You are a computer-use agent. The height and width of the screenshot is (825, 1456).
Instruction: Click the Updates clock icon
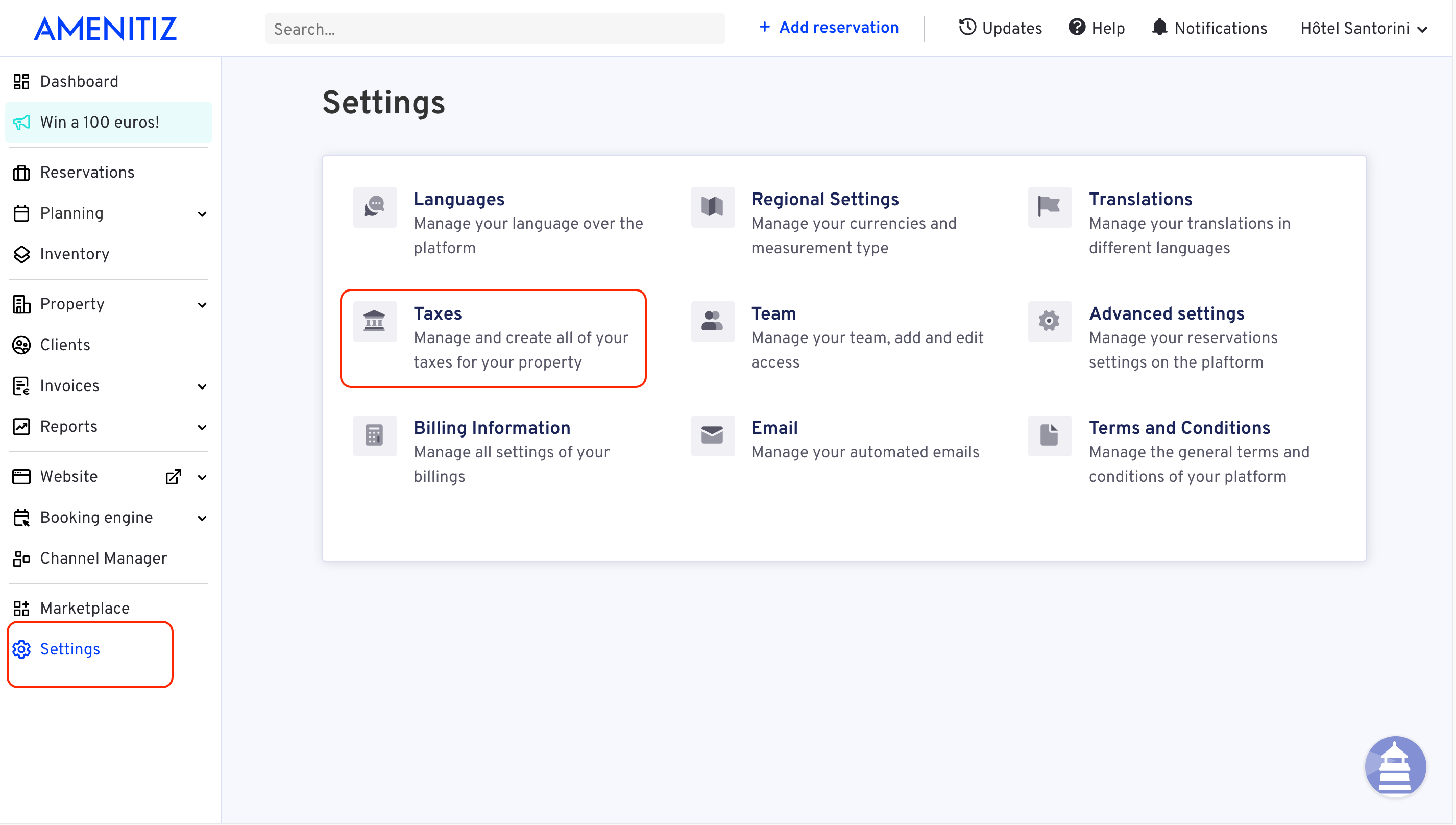pyautogui.click(x=967, y=27)
